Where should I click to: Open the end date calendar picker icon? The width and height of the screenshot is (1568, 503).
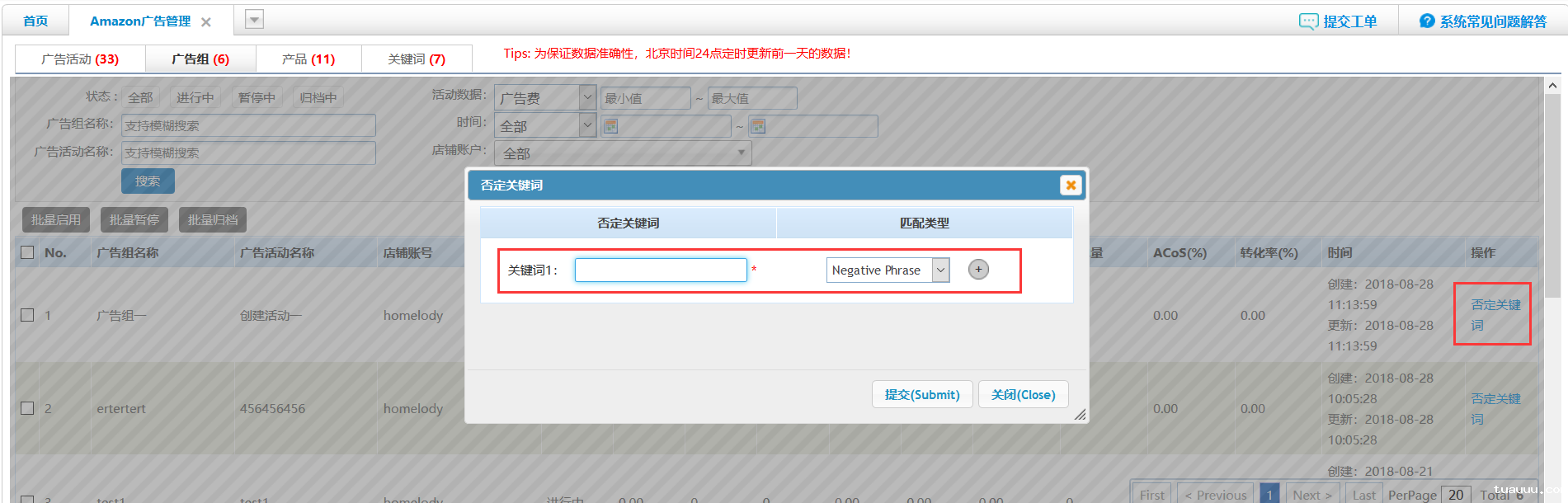click(x=758, y=126)
